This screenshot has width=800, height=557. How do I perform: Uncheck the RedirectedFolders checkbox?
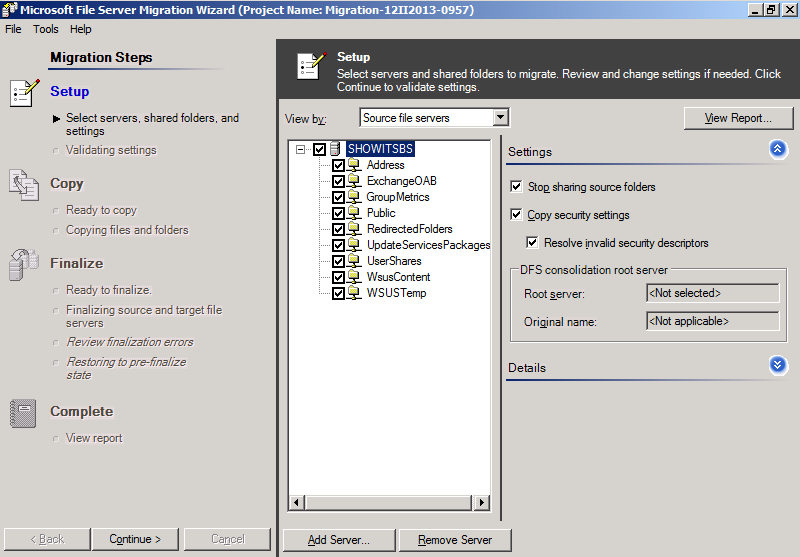(x=338, y=230)
